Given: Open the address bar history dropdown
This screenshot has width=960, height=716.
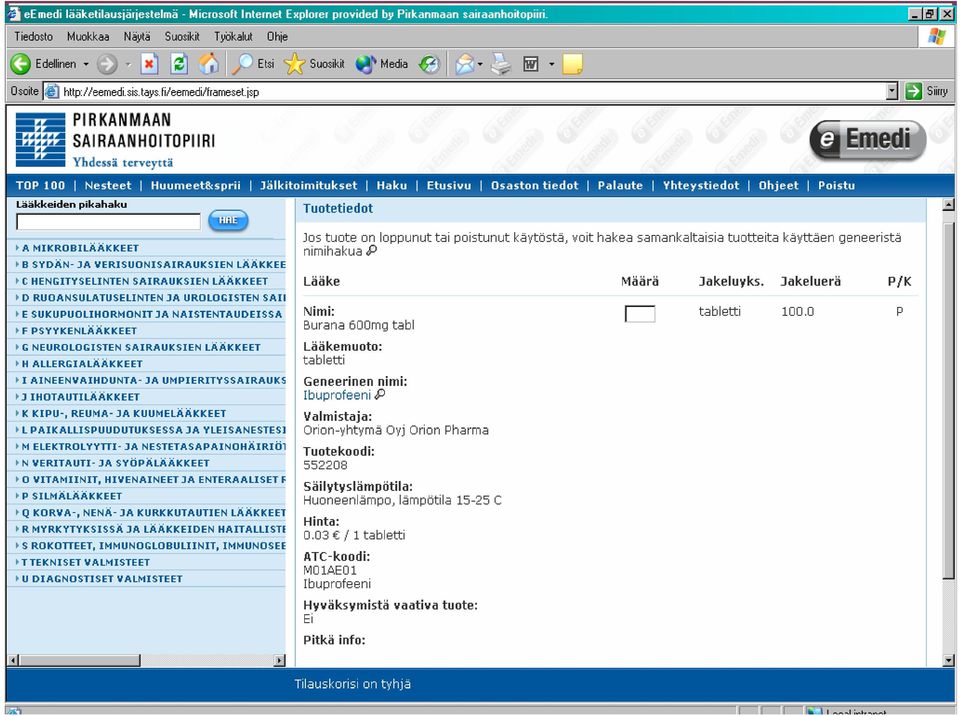Looking at the screenshot, I should [892, 91].
